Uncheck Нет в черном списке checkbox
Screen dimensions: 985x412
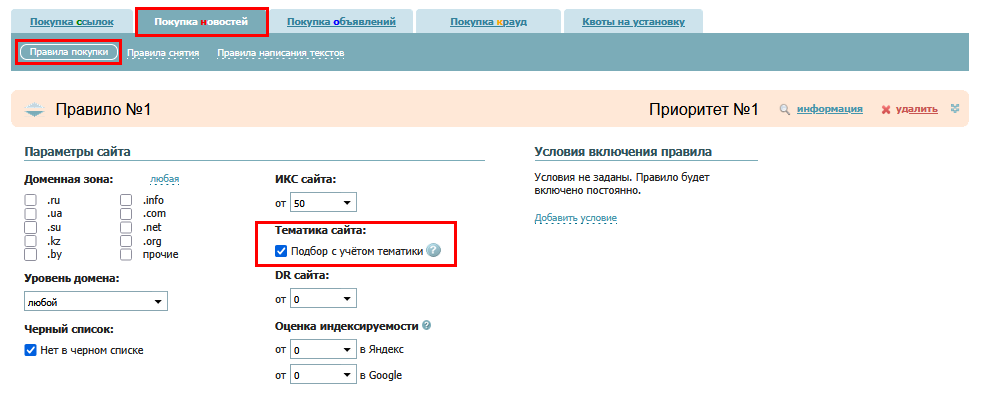coord(30,350)
